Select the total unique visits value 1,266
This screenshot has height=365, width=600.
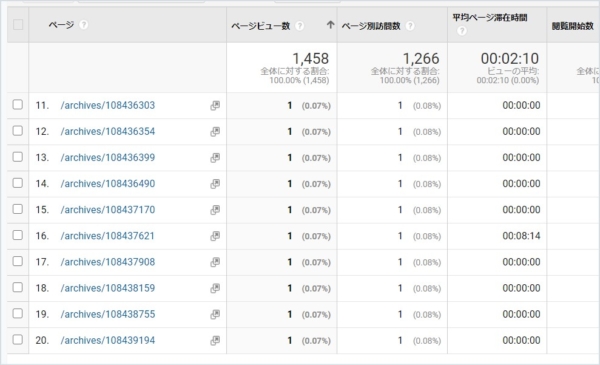pyautogui.click(x=421, y=59)
